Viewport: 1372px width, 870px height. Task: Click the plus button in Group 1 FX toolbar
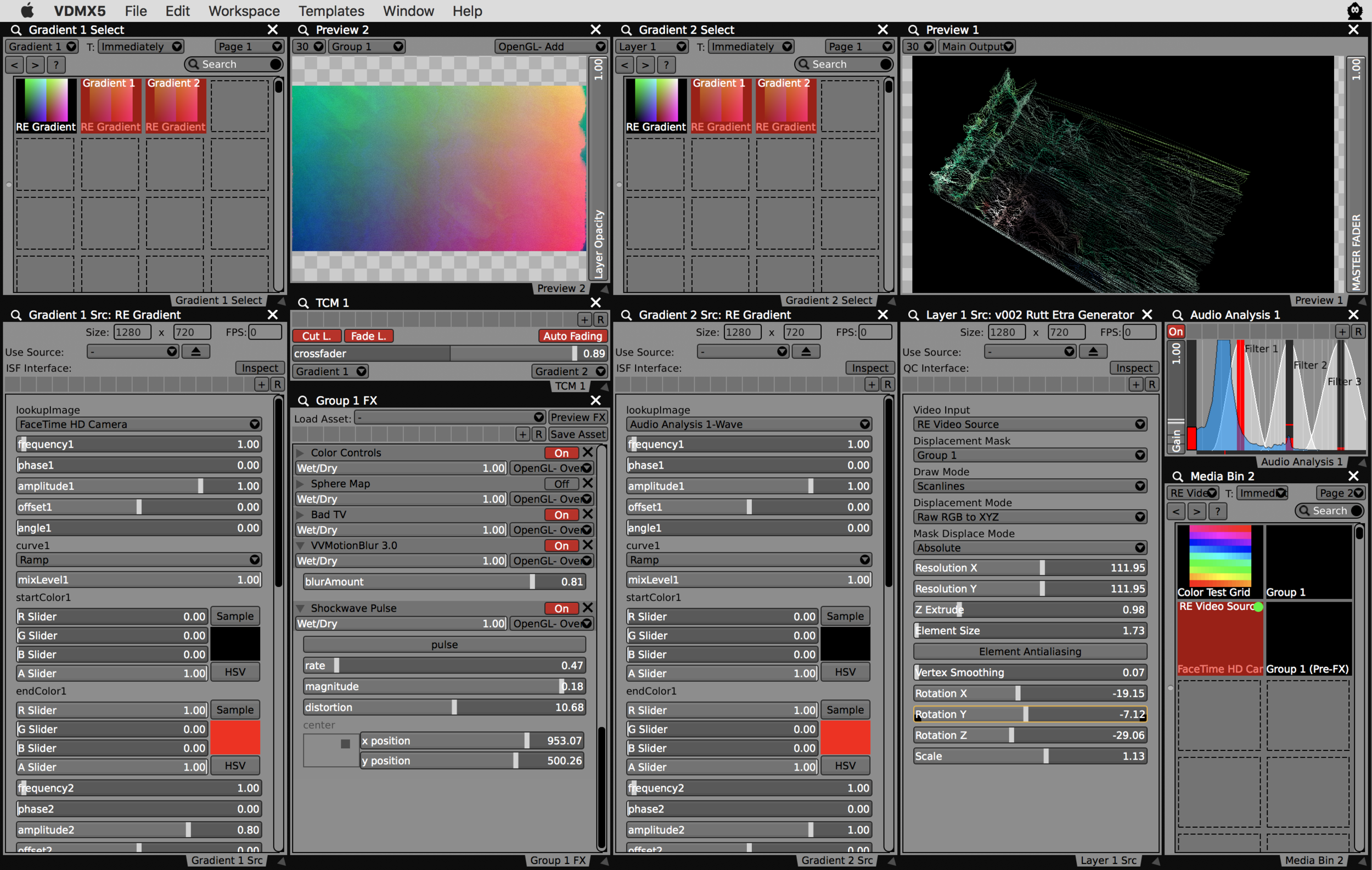pos(522,434)
